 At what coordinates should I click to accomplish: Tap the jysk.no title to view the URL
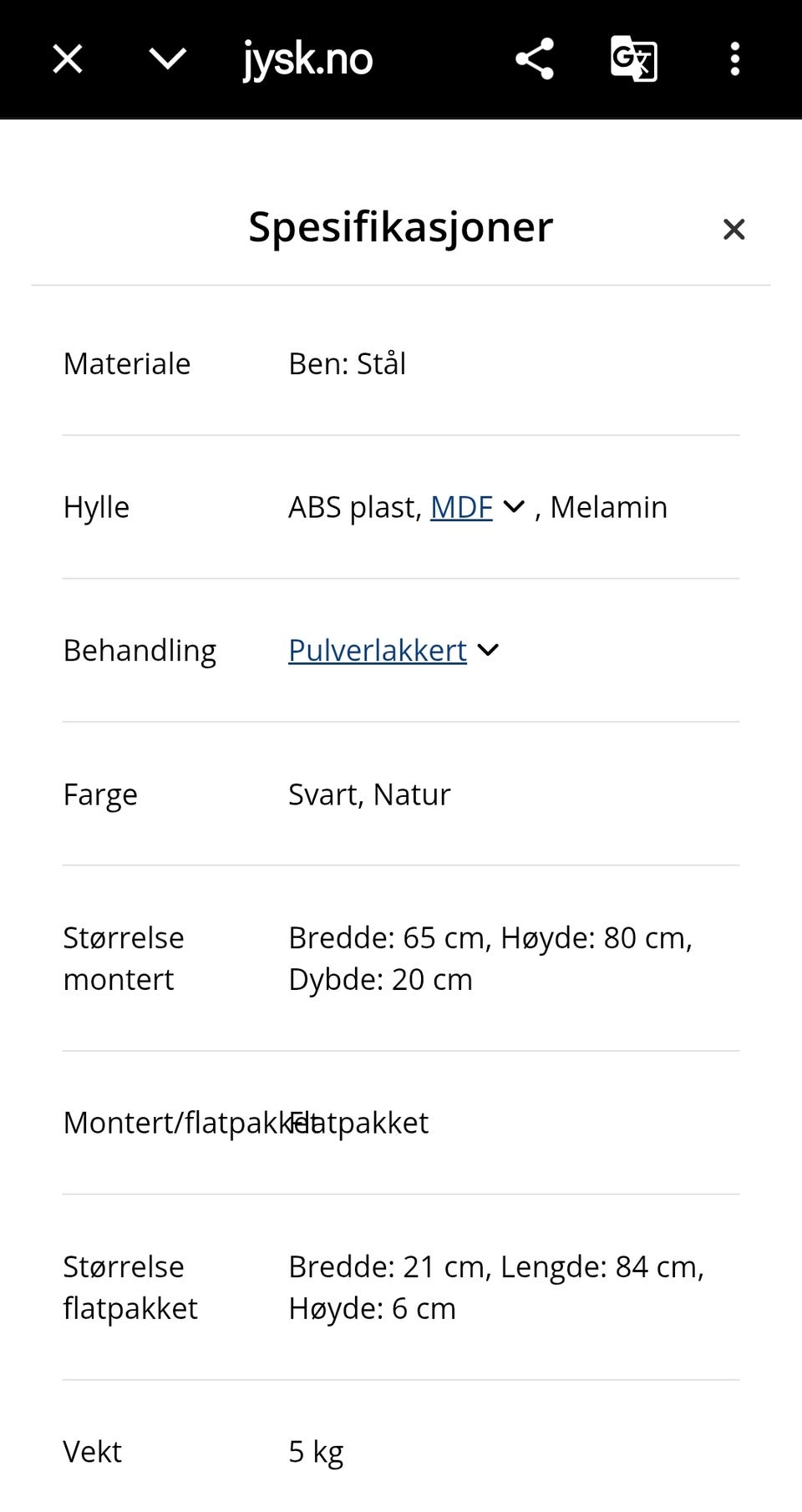coord(307,58)
